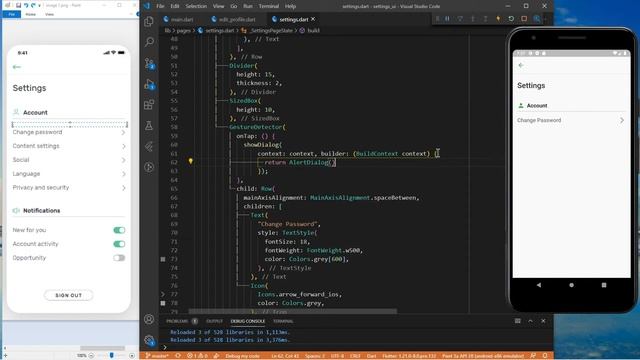
Task: Open the Extensions view
Action: click(x=149, y=105)
